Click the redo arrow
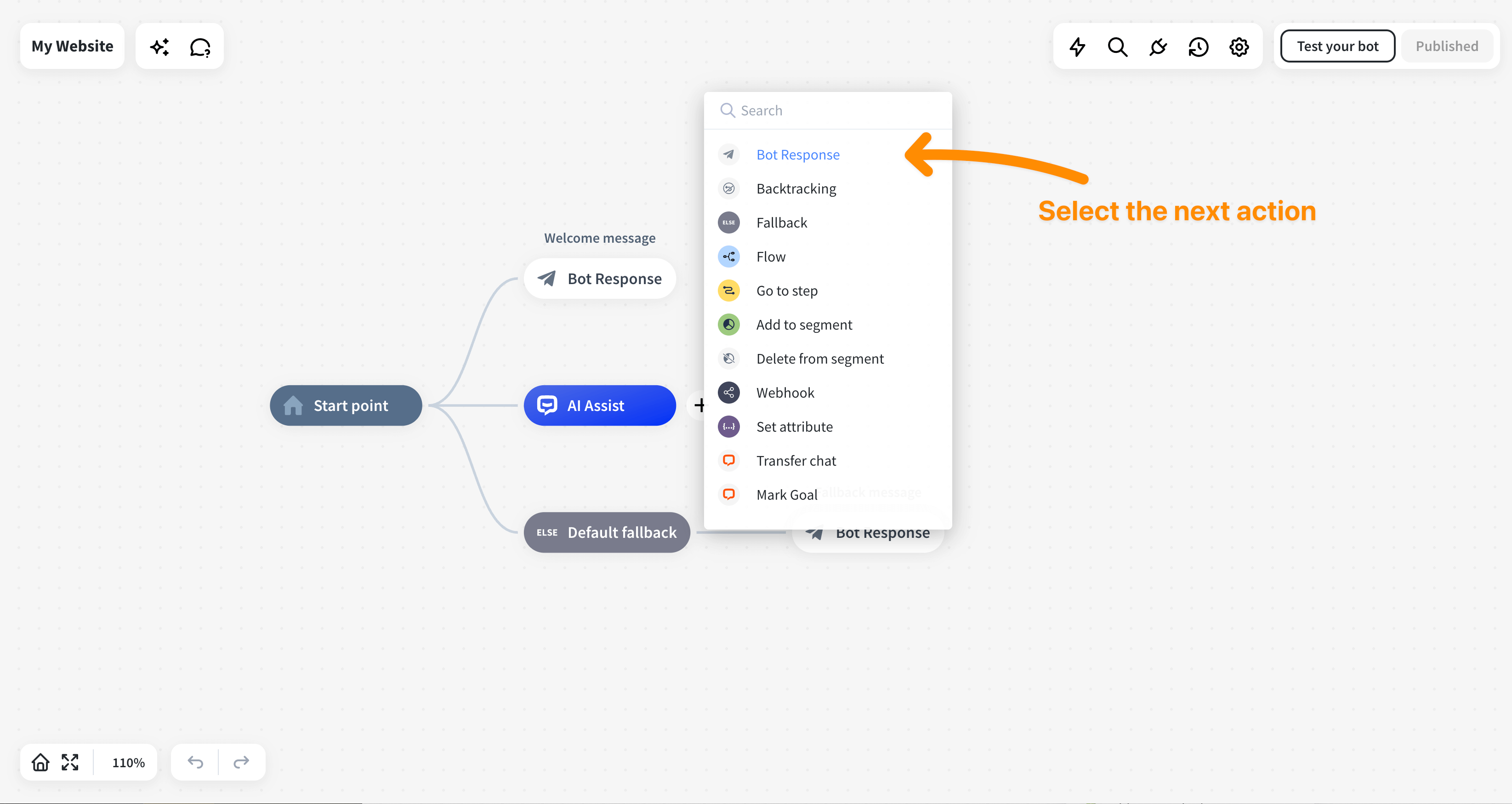The image size is (1512, 804). click(241, 762)
